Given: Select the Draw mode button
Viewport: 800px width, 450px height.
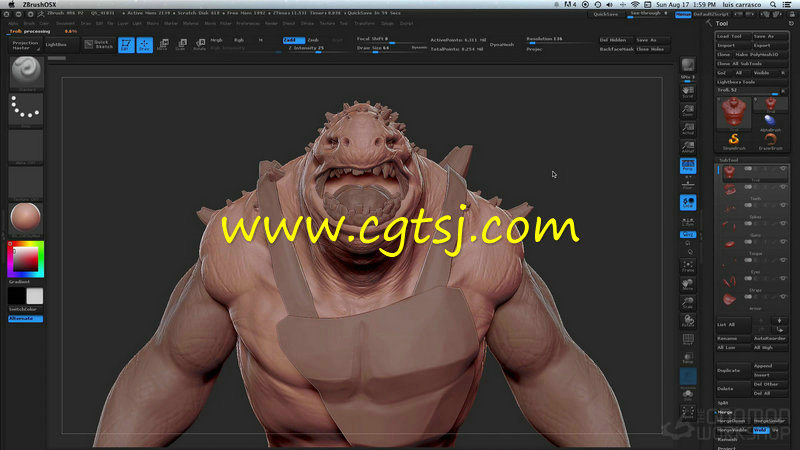Looking at the screenshot, I should pyautogui.click(x=144, y=45).
